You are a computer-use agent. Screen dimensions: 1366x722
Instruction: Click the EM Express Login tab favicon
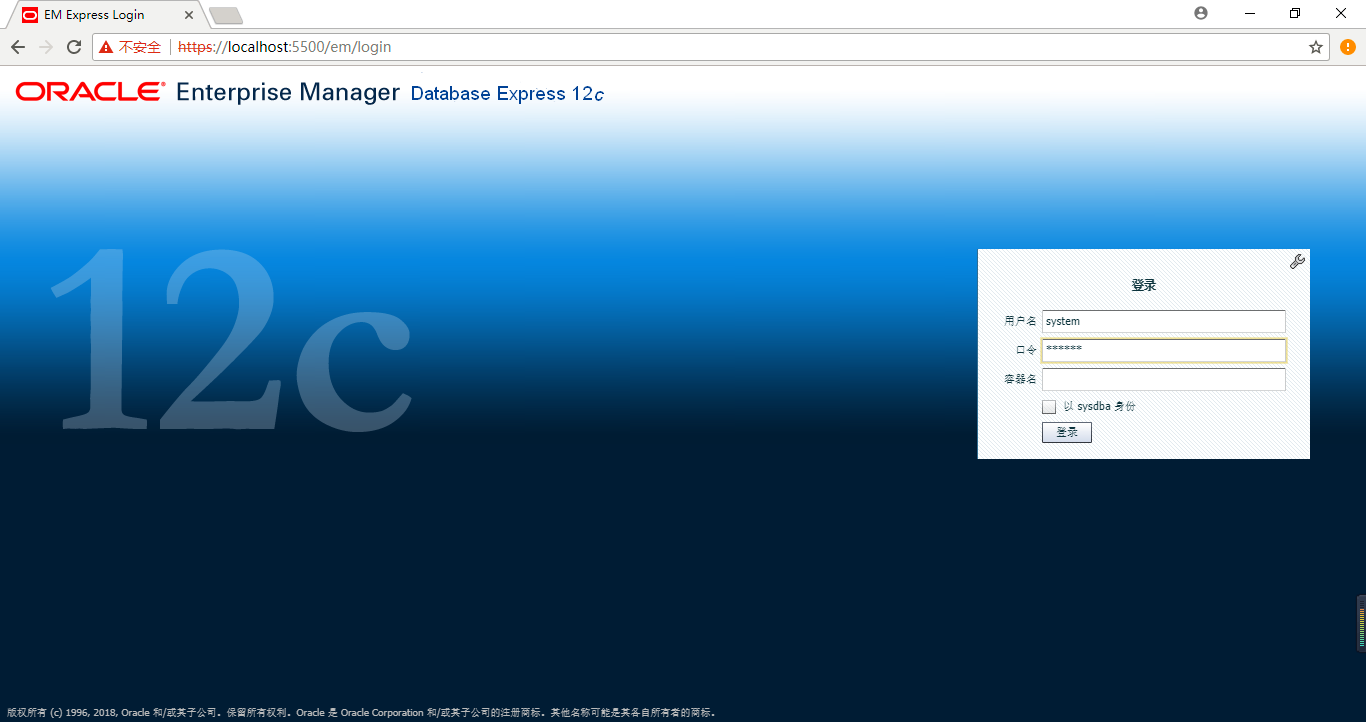30,15
